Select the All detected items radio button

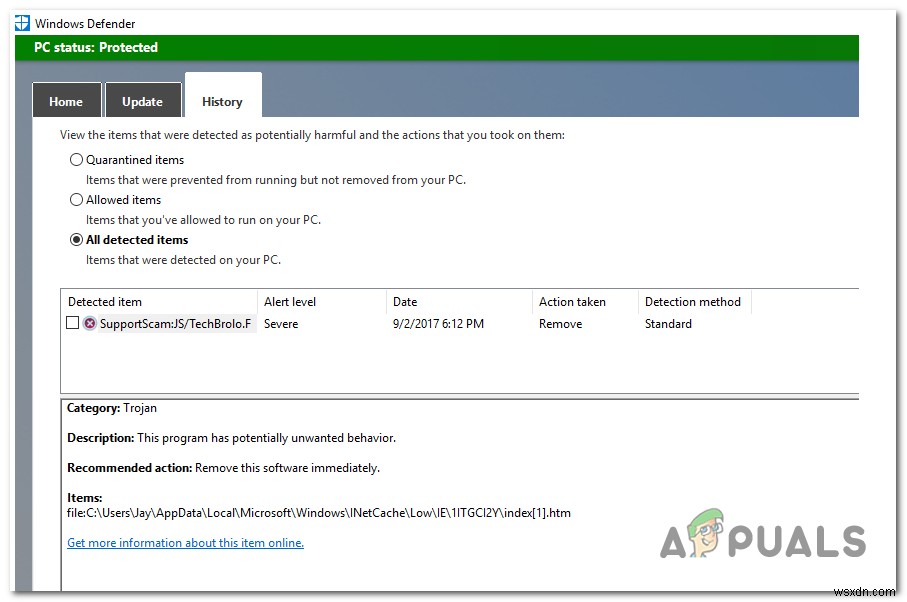(x=76, y=239)
